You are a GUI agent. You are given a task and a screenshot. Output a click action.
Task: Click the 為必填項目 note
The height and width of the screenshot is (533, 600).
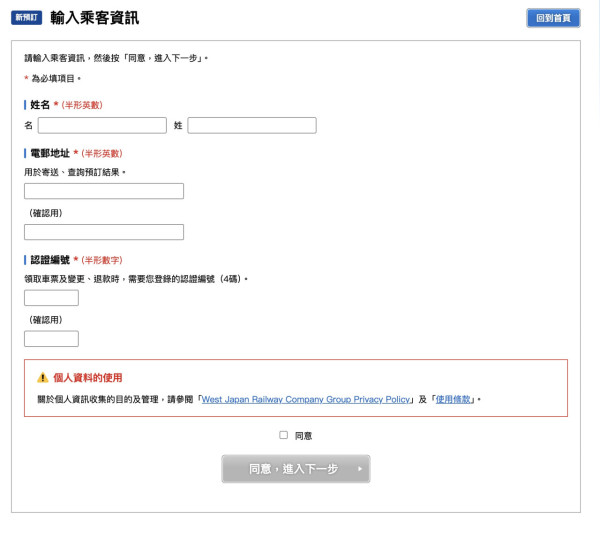[53, 78]
